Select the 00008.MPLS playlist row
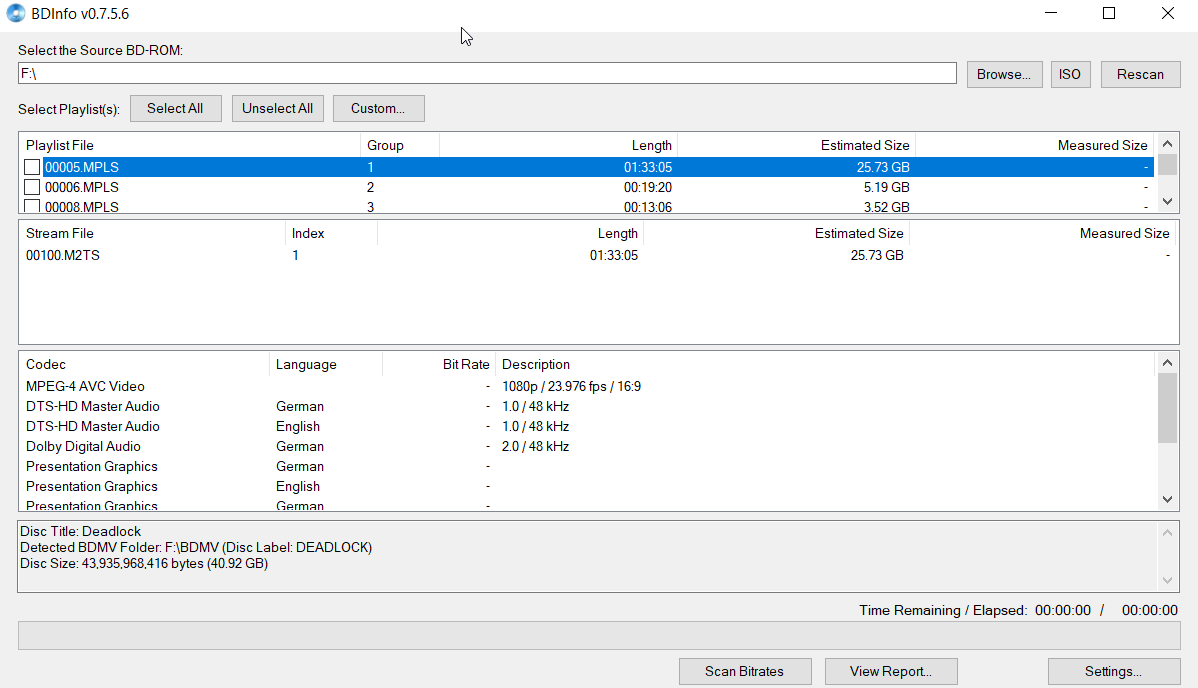This screenshot has width=1198, height=688. point(586,206)
